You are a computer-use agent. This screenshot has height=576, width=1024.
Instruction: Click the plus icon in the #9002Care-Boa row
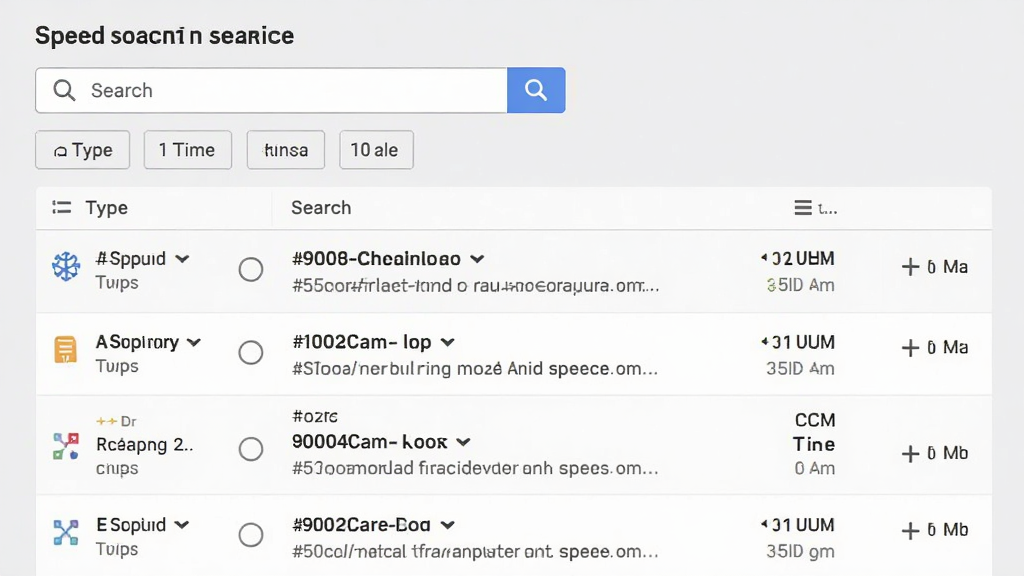[910, 530]
